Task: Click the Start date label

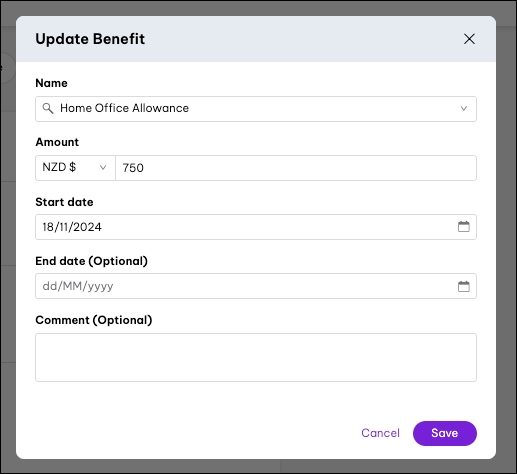Action: (64, 202)
